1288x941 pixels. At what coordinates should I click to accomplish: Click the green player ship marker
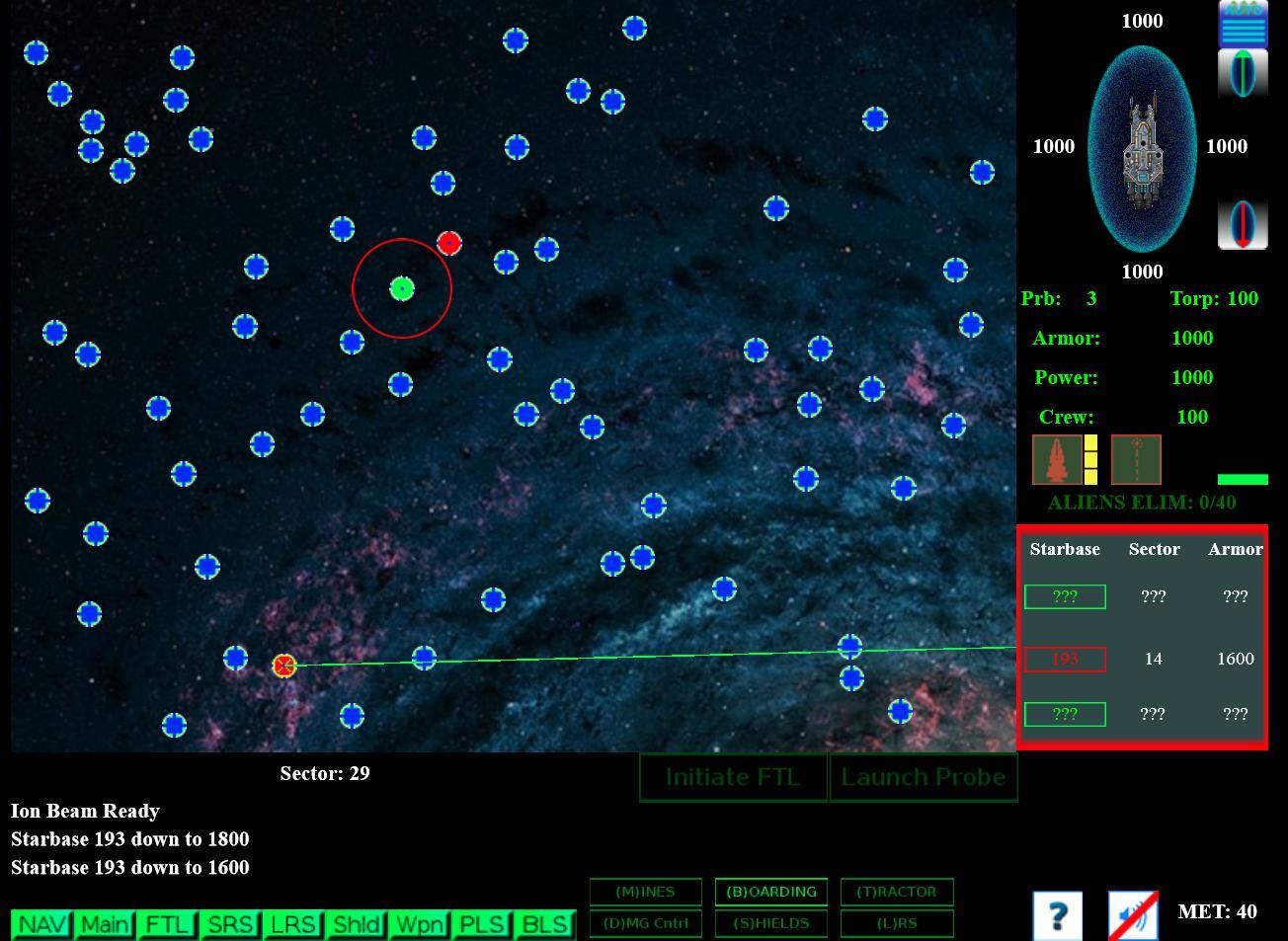point(401,288)
